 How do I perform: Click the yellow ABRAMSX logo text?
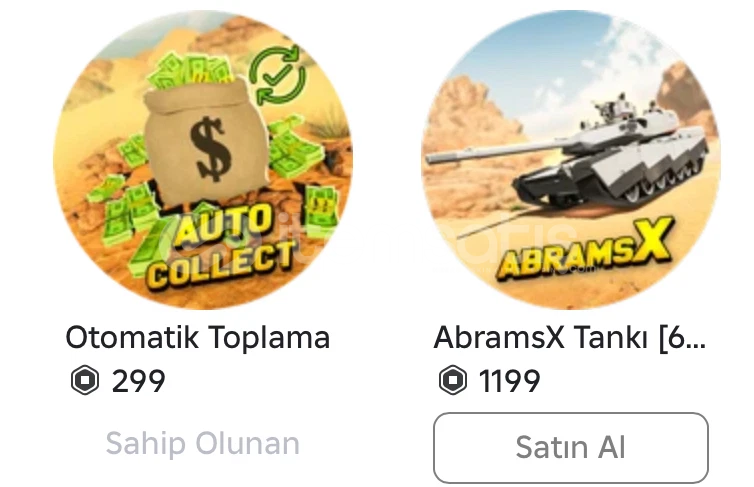pos(584,250)
